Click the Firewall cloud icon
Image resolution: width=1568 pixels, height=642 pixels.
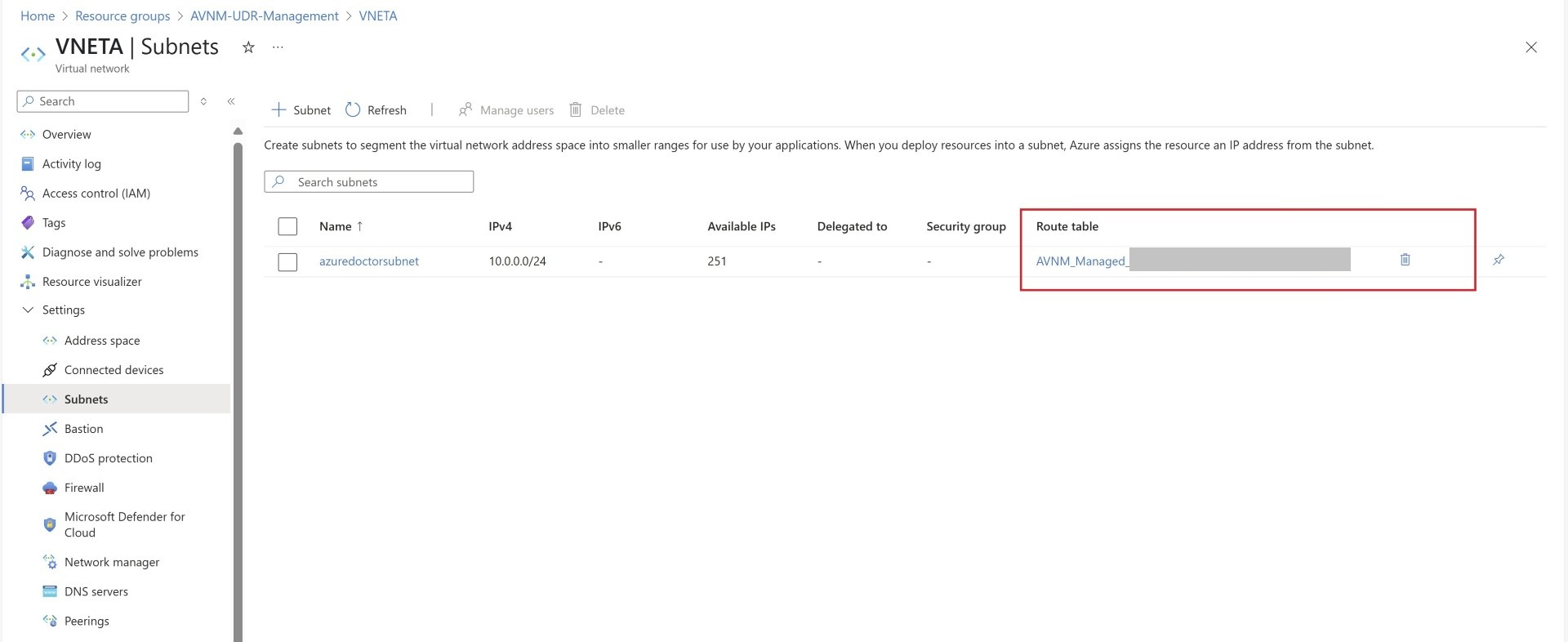point(50,488)
